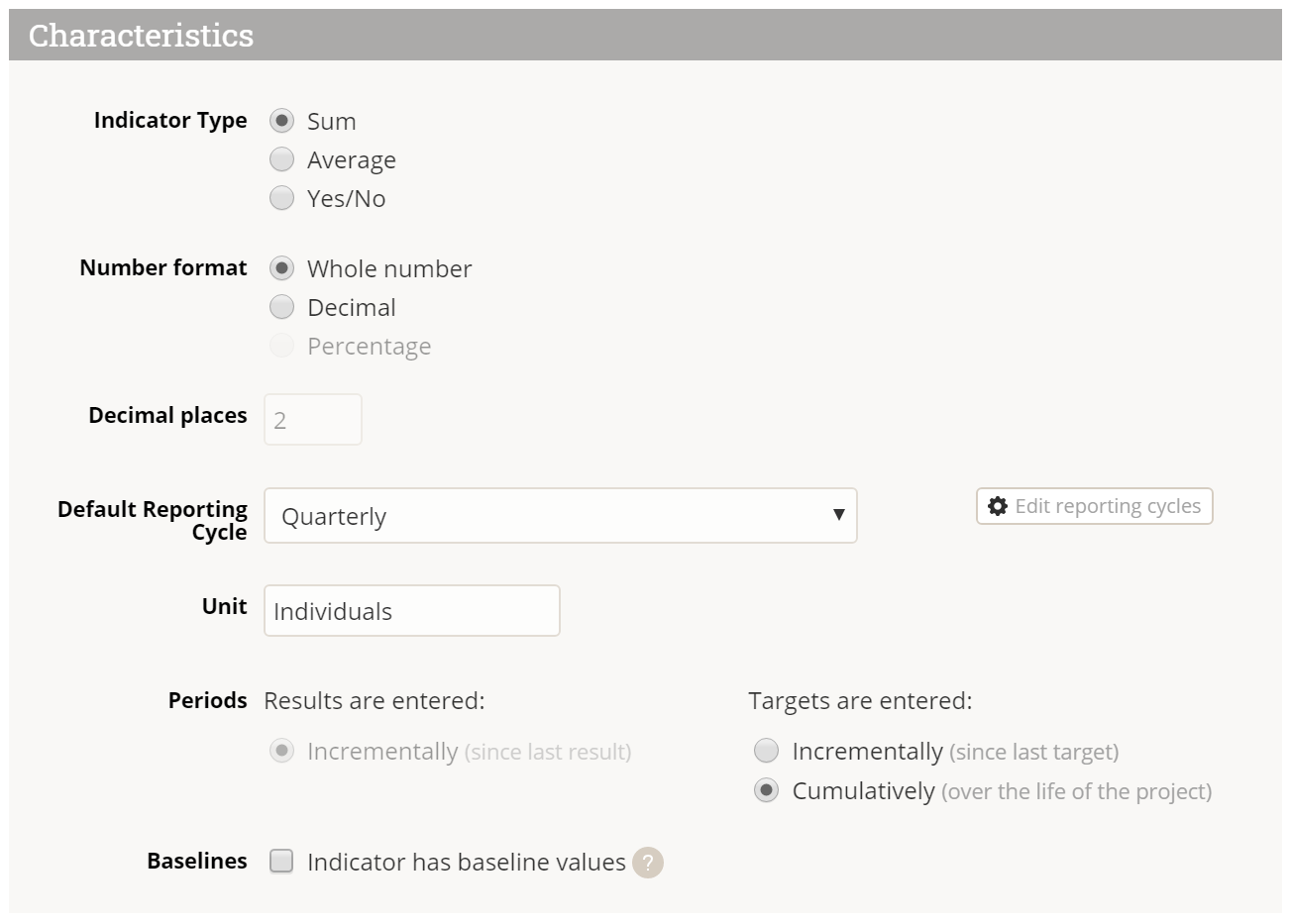Choose the Yes/No indicator type

pos(282,198)
